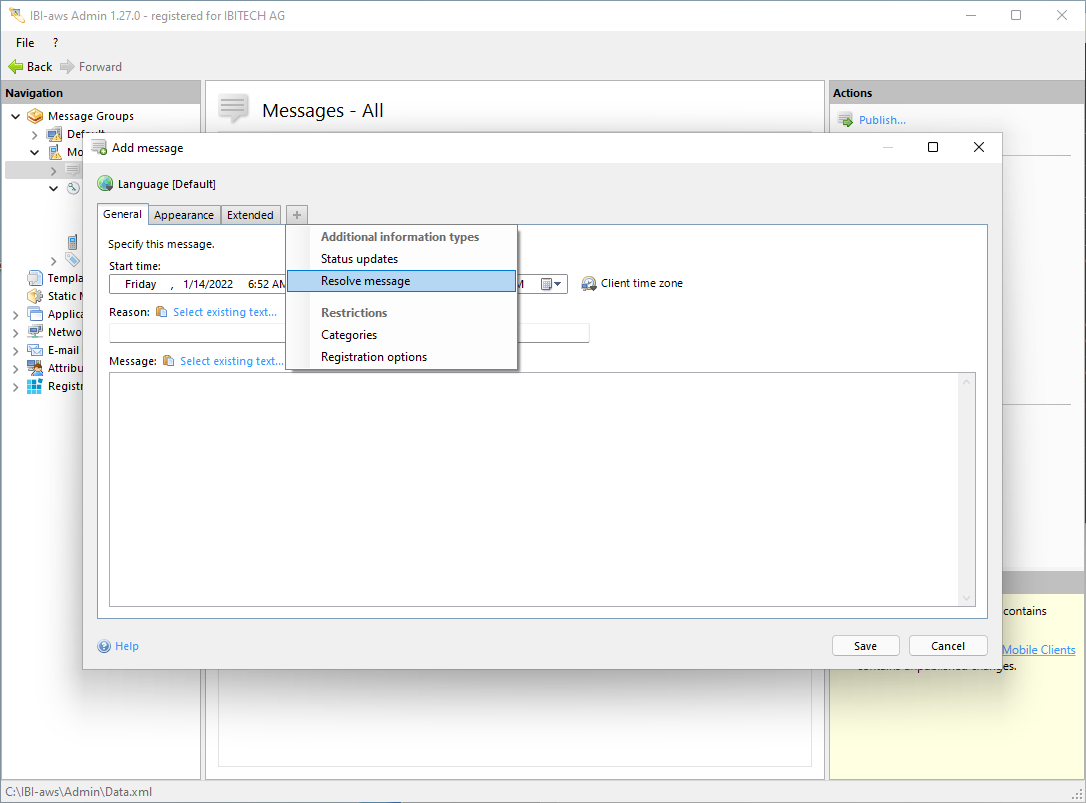Switch to the Appearance tab
Screen dimensions: 1086x803
(x=184, y=215)
